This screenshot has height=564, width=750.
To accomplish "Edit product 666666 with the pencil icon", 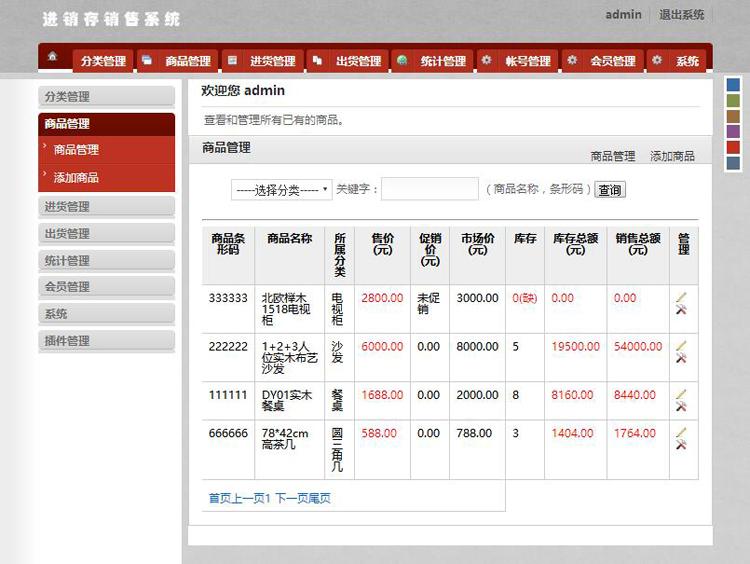I will click(x=681, y=432).
